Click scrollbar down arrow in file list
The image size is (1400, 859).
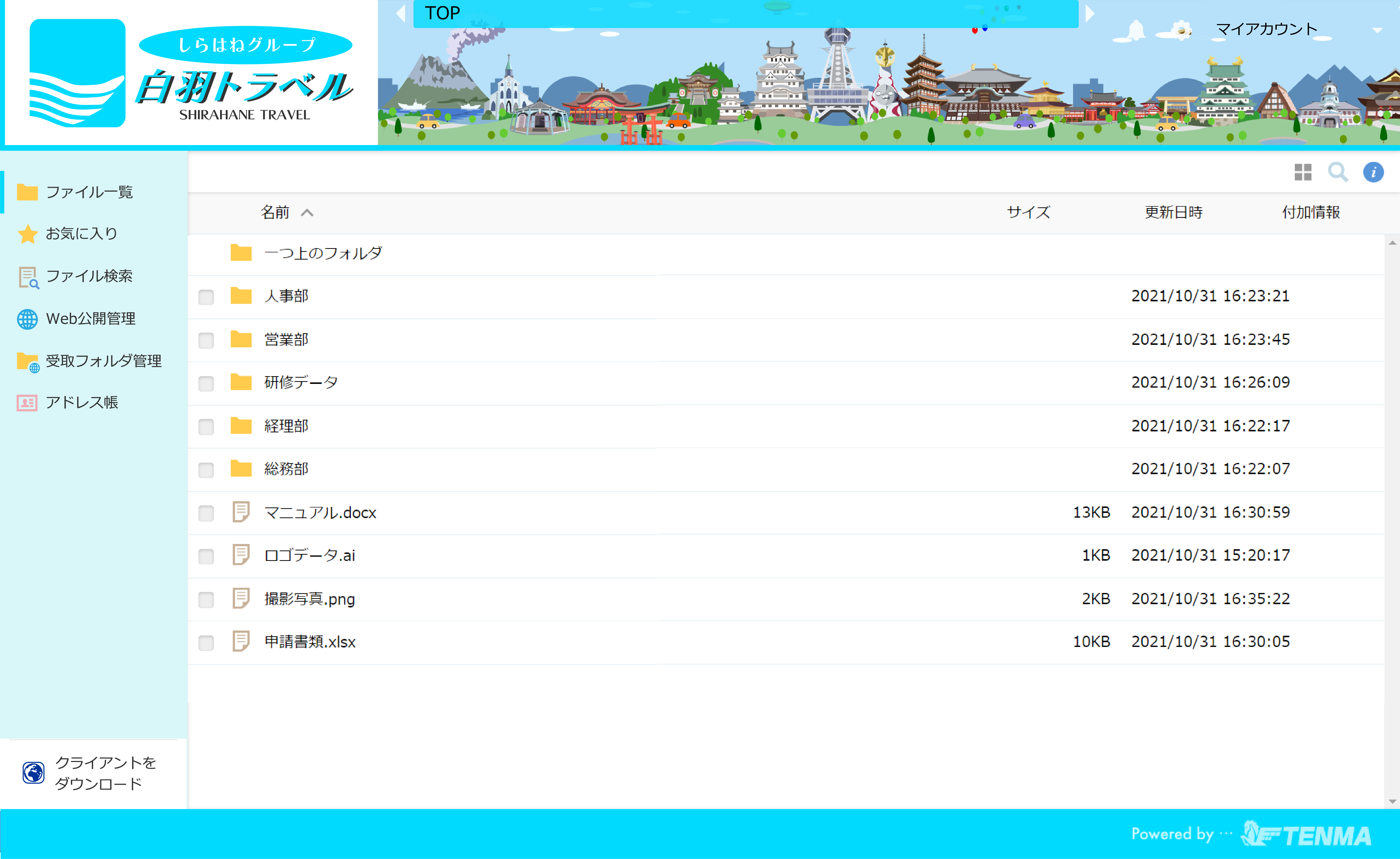click(x=1392, y=802)
